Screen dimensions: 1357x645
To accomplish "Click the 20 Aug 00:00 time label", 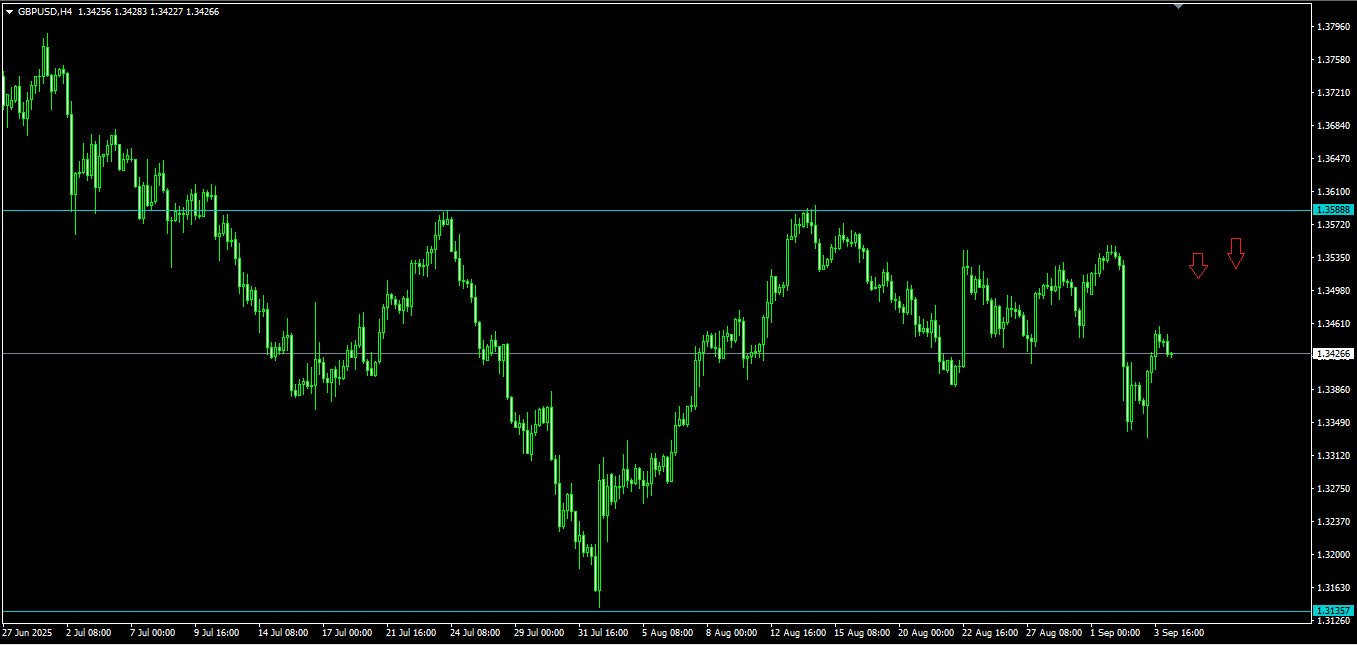I will [x=926, y=633].
